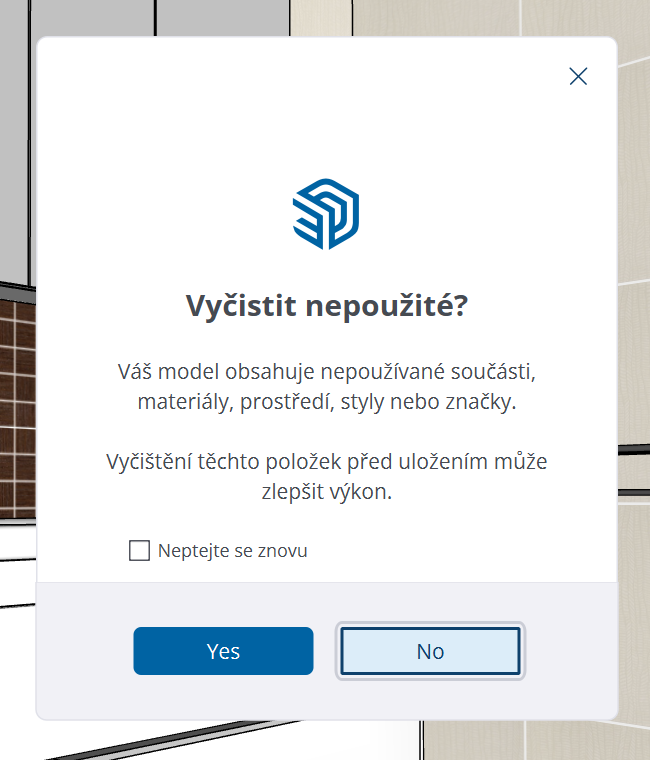Screen dimensions: 650x760
Task: Click the Vyčistit nepoužité? heading
Action: click(326, 307)
